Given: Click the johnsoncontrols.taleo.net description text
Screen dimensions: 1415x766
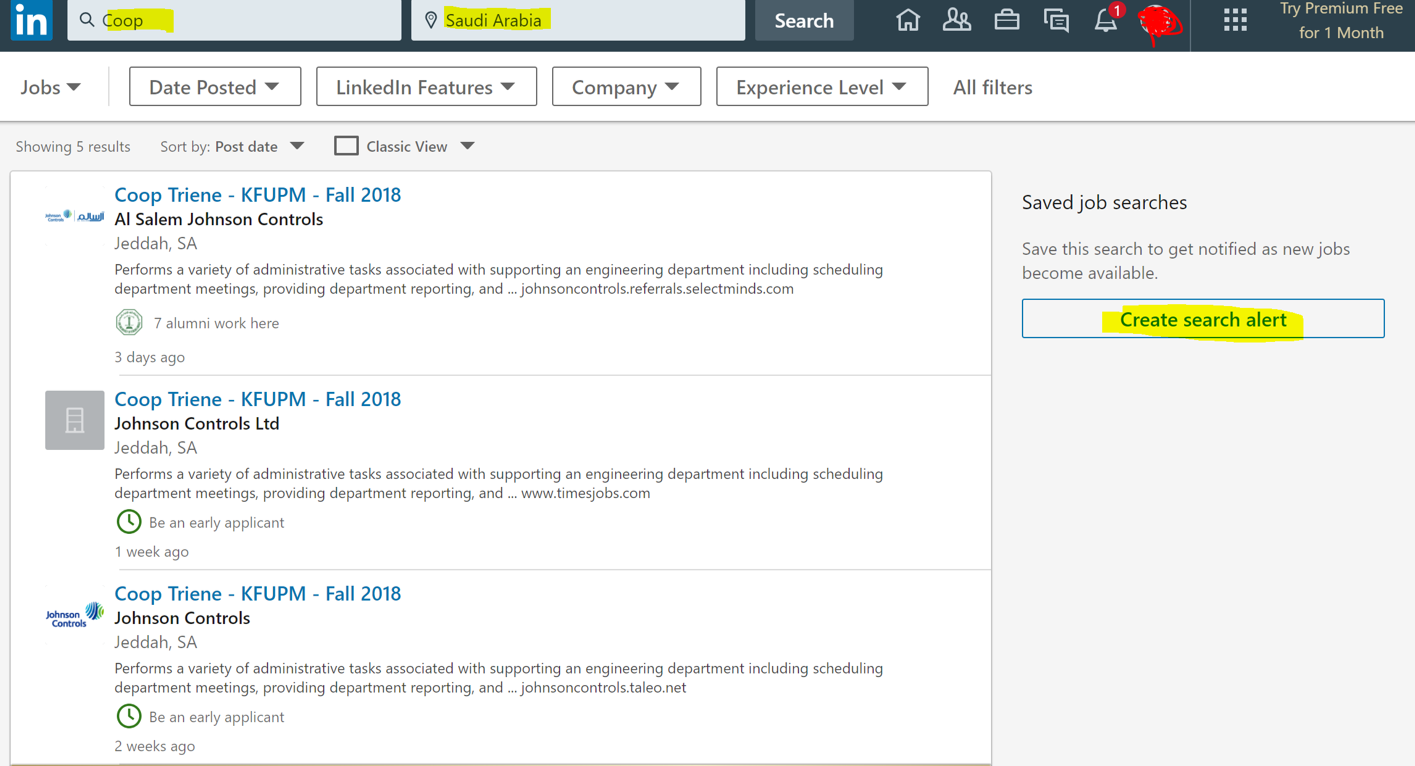Looking at the screenshot, I should click(604, 688).
